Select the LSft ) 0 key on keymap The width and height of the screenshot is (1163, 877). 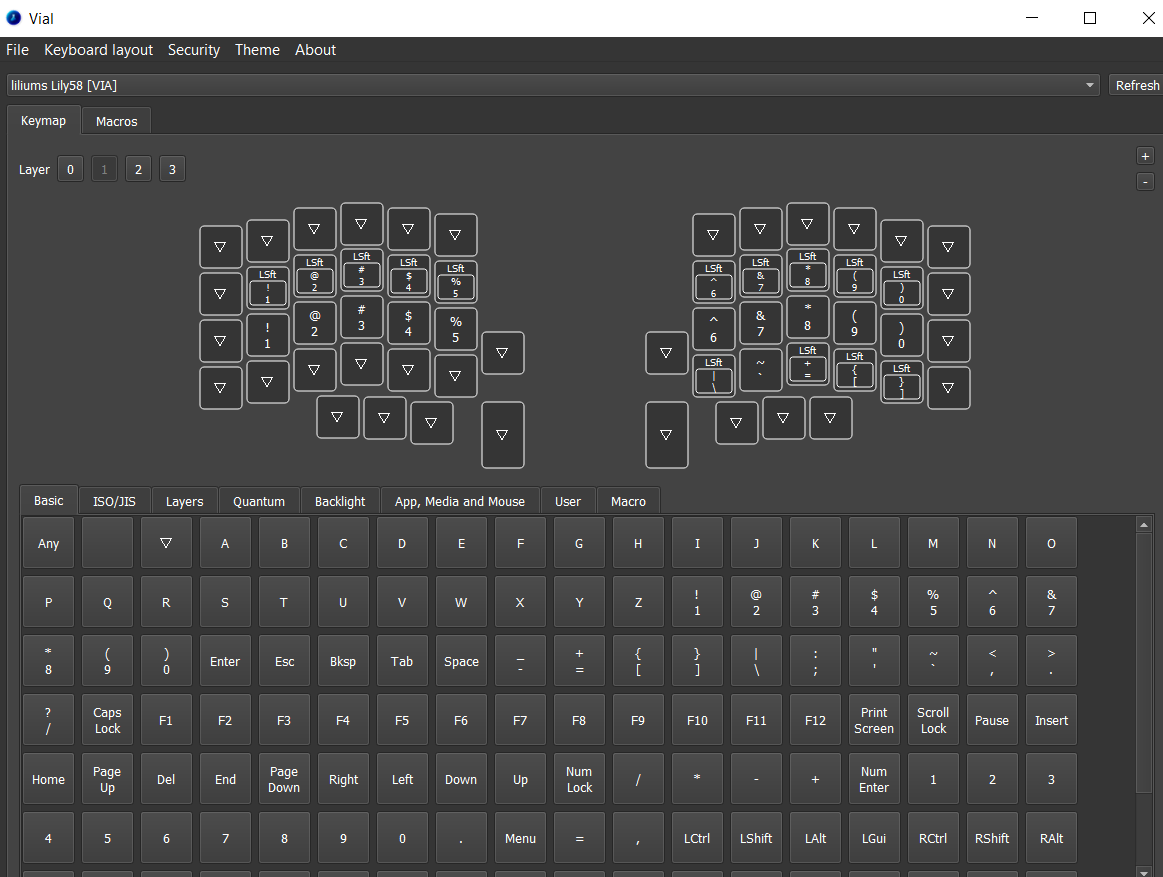pyautogui.click(x=901, y=287)
